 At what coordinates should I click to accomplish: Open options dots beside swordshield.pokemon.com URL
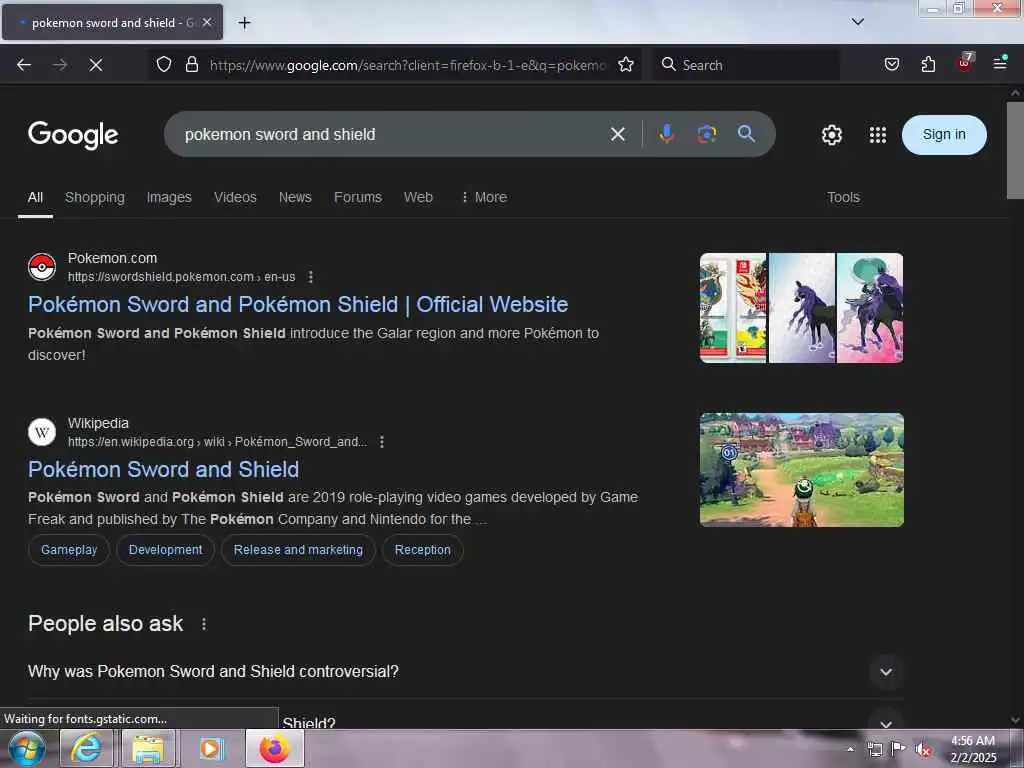[x=311, y=277]
